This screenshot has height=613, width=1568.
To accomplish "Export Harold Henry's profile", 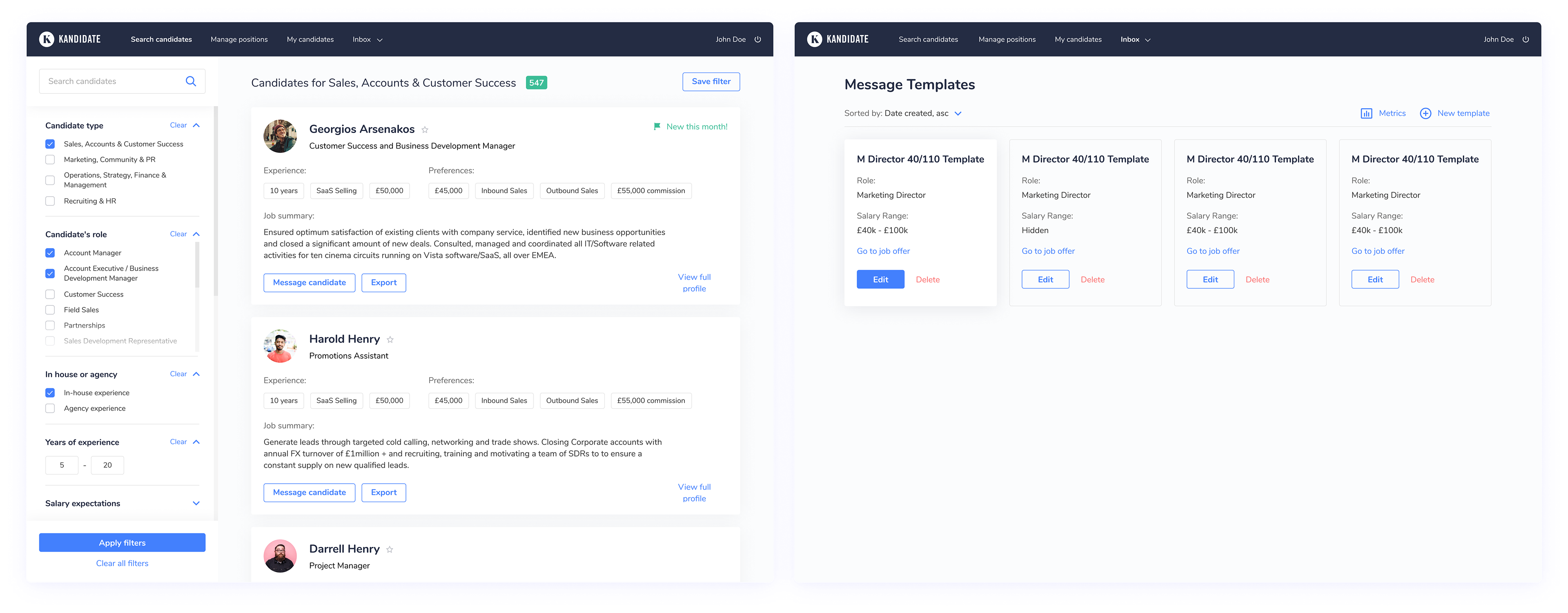I will click(383, 493).
